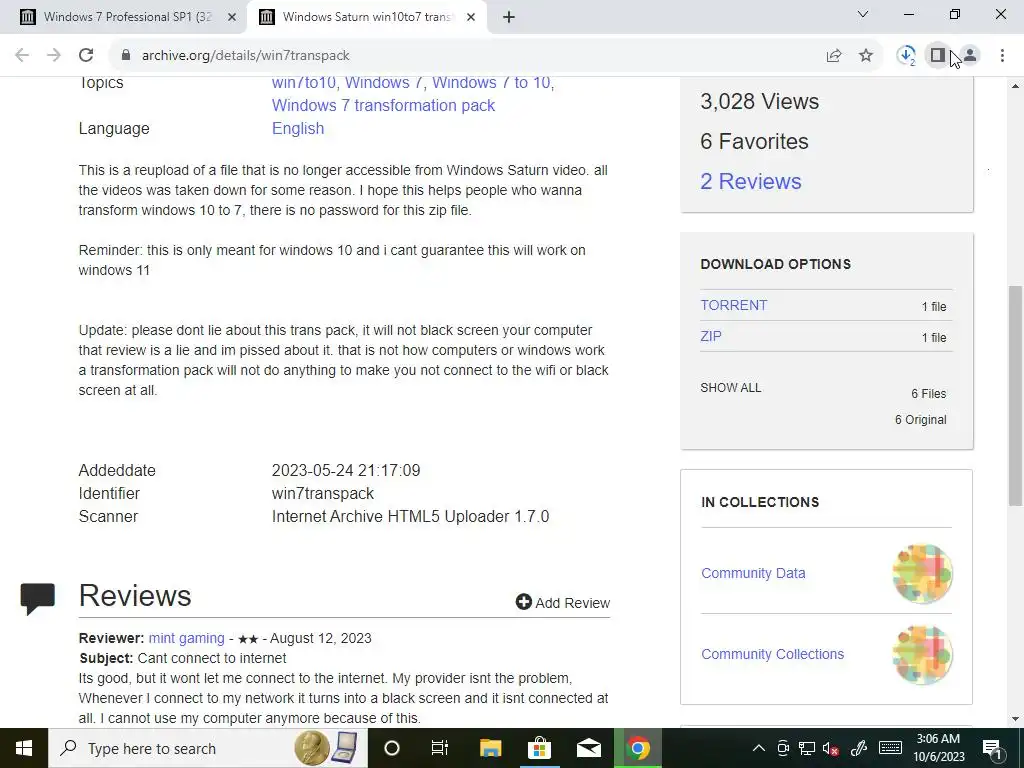
Task: Open English language link
Action: pyautogui.click(x=298, y=129)
